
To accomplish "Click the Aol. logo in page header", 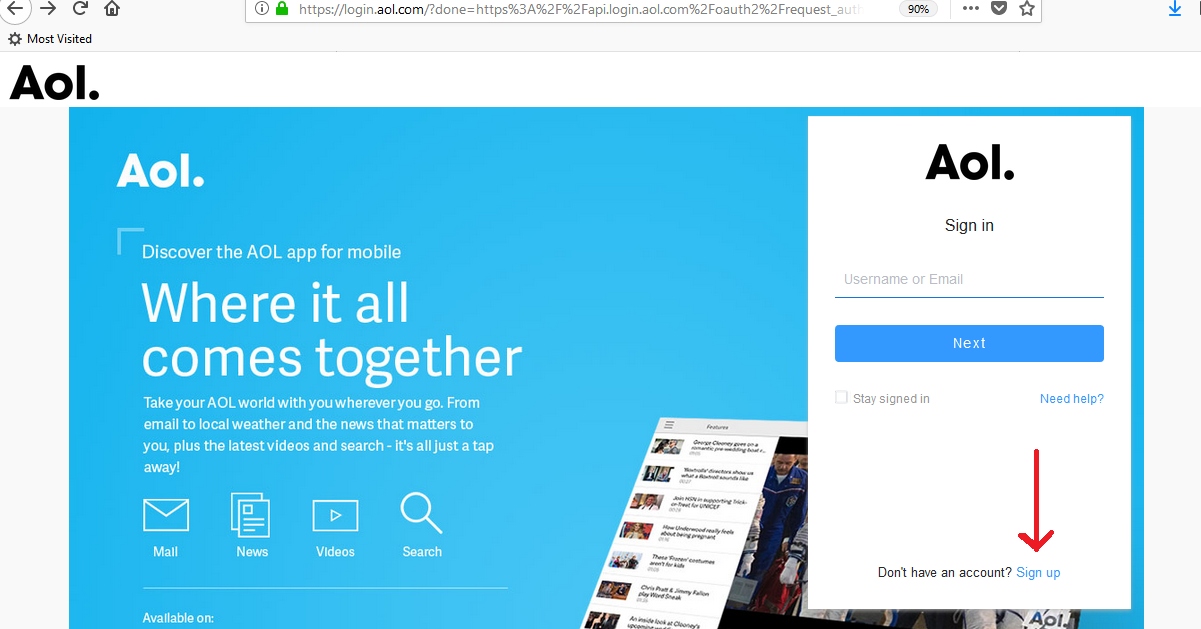I will [55, 82].
